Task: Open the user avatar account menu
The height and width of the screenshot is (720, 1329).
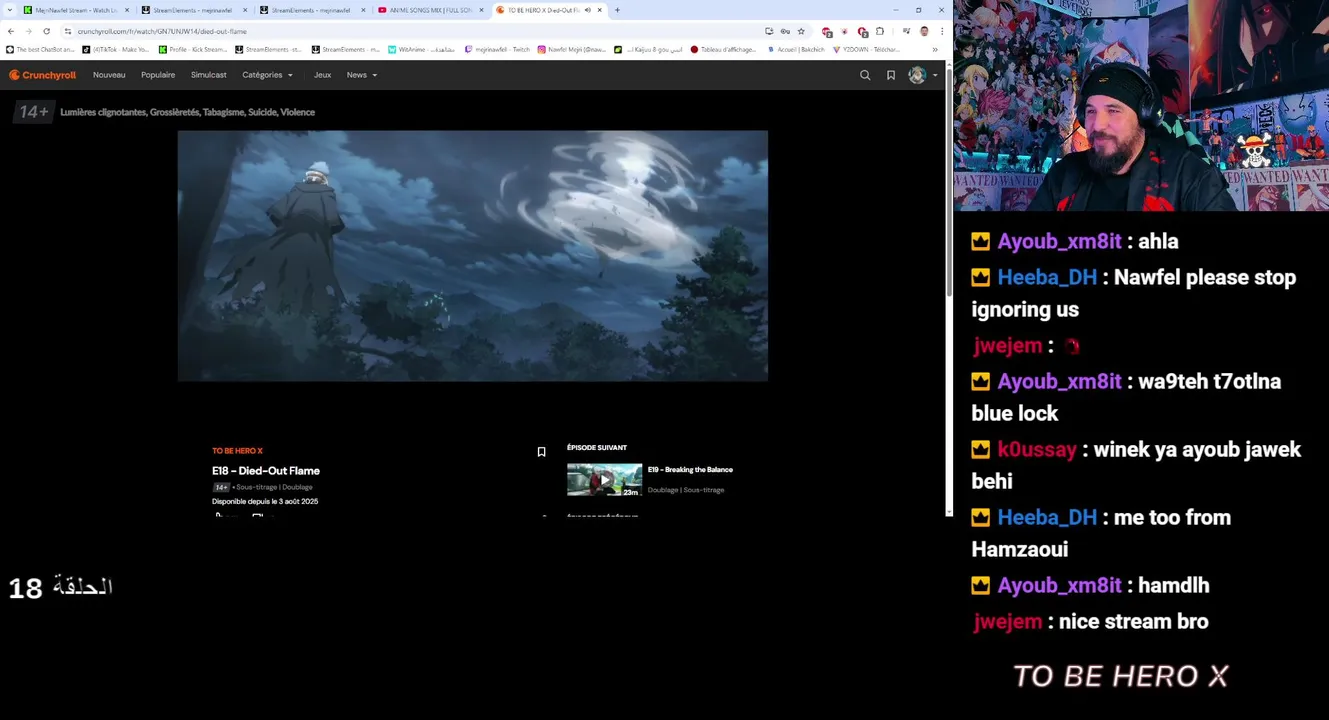Action: [917, 75]
